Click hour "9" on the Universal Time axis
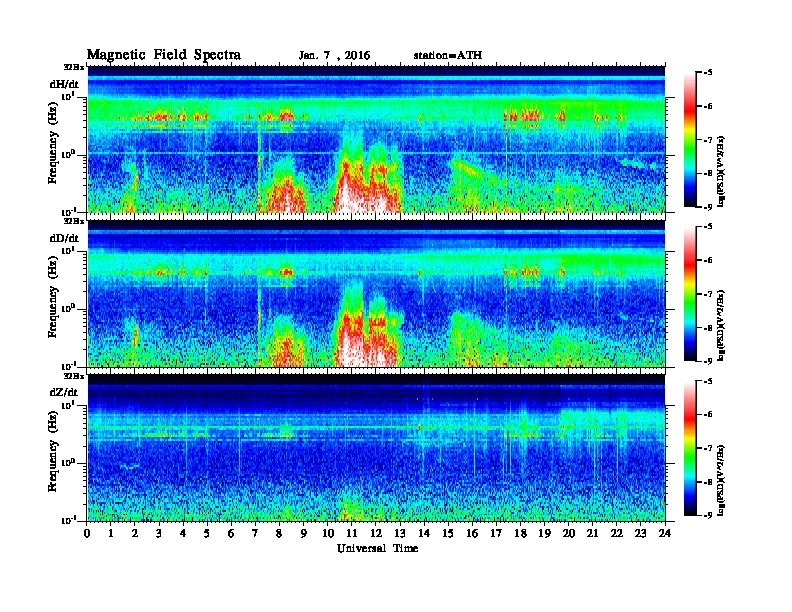Image resolution: width=792 pixels, height=612 pixels. point(304,533)
